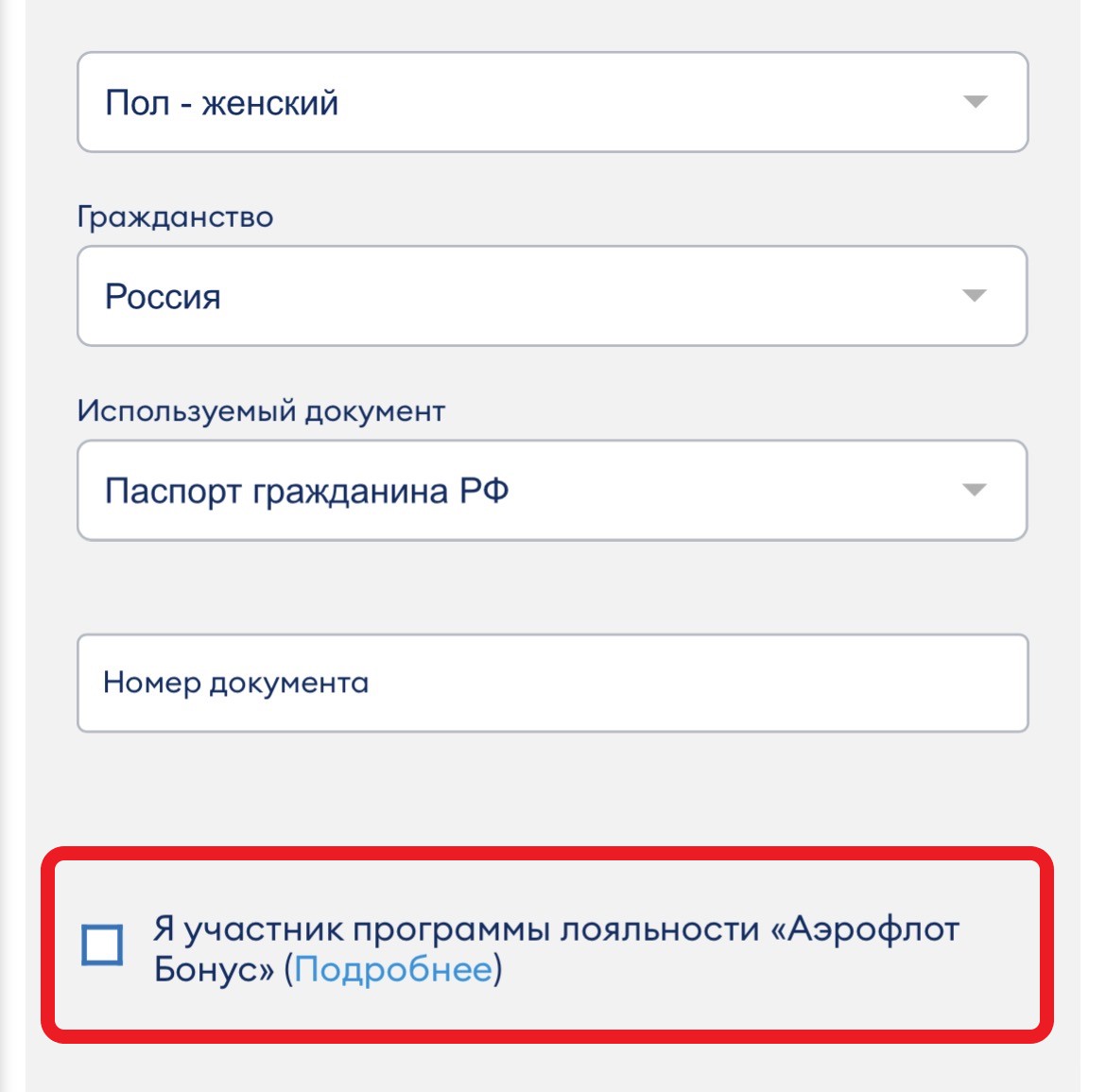Click the arrow icon in the Пол field
The height and width of the screenshot is (1092, 1106).
tap(975, 102)
